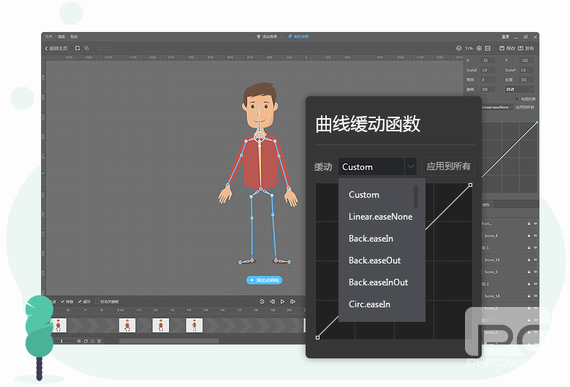Open the 帮助 menu
570x387 pixels.
pyautogui.click(x=74, y=37)
